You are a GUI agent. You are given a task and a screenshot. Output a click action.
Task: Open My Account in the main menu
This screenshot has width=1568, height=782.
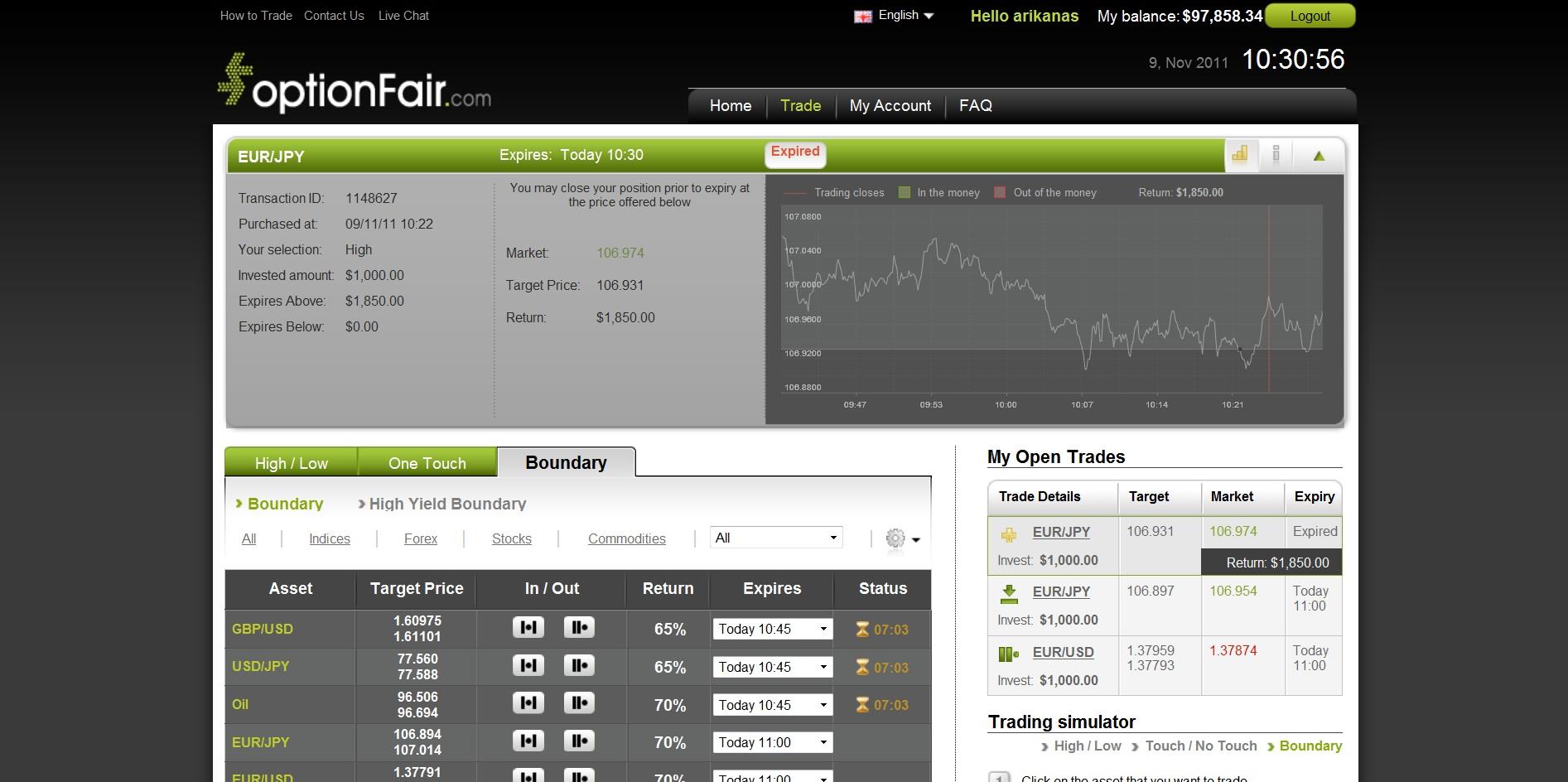(x=890, y=106)
